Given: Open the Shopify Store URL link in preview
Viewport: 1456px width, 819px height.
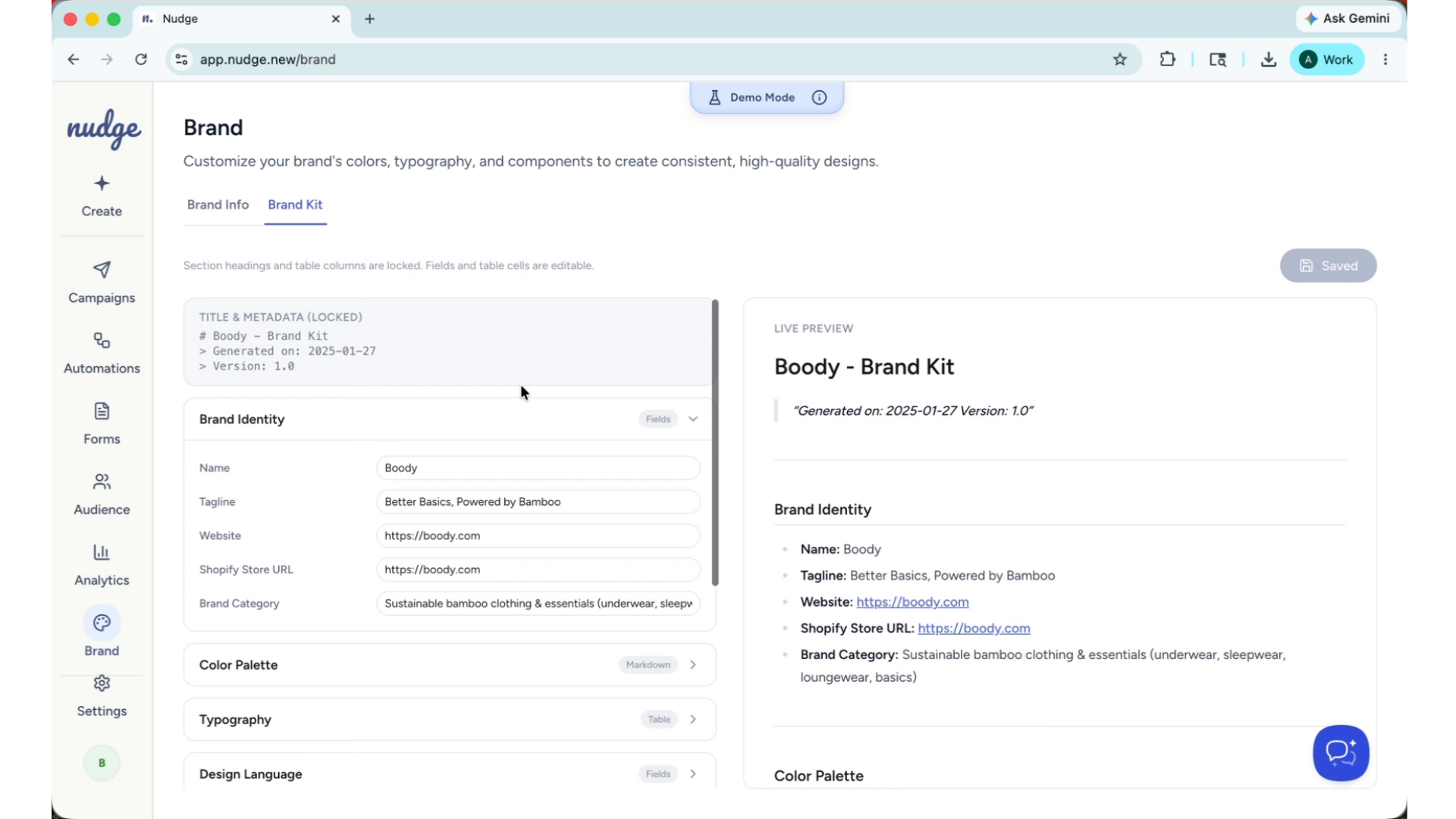Looking at the screenshot, I should pos(974,629).
